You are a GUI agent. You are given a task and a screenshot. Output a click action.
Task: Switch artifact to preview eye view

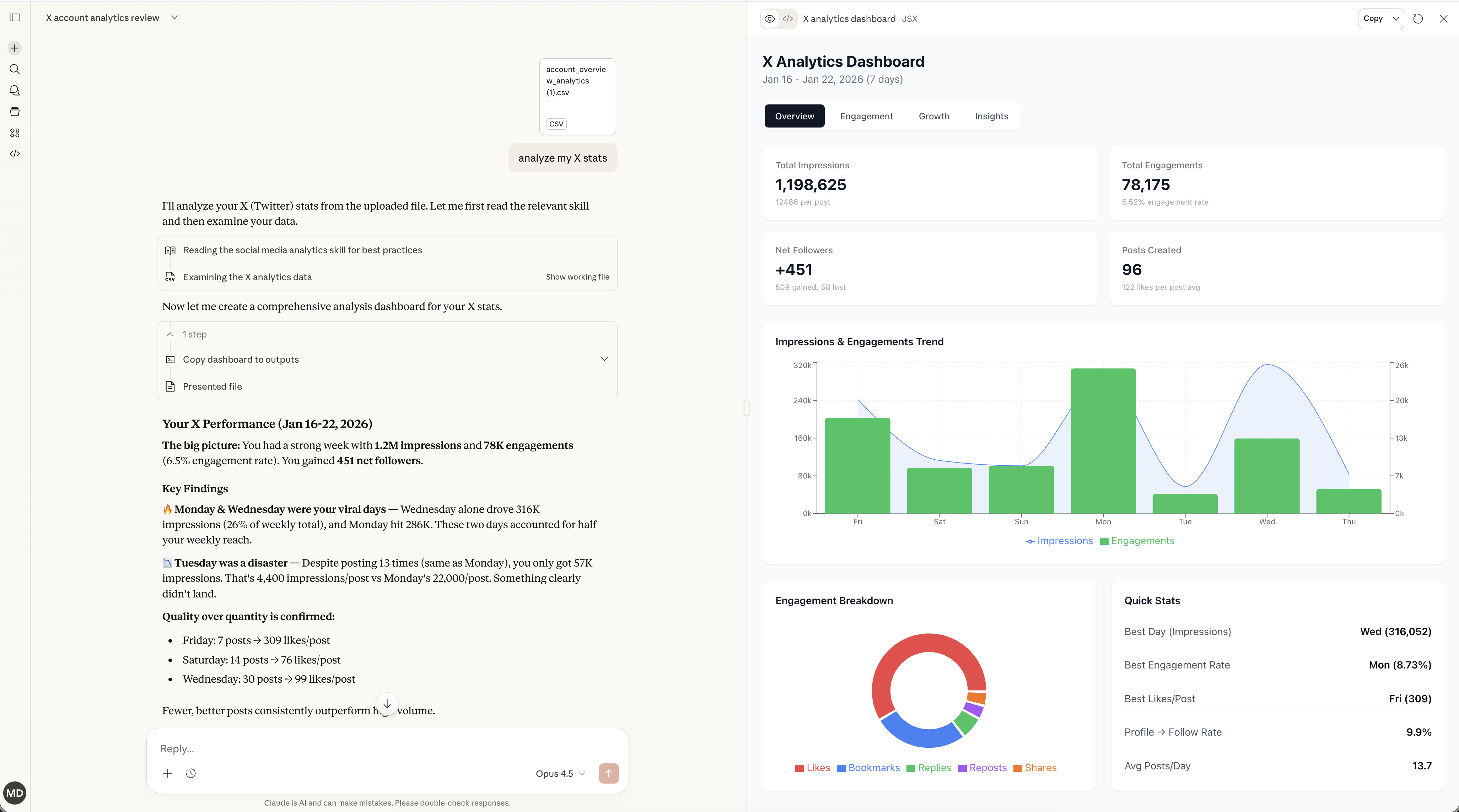[769, 19]
